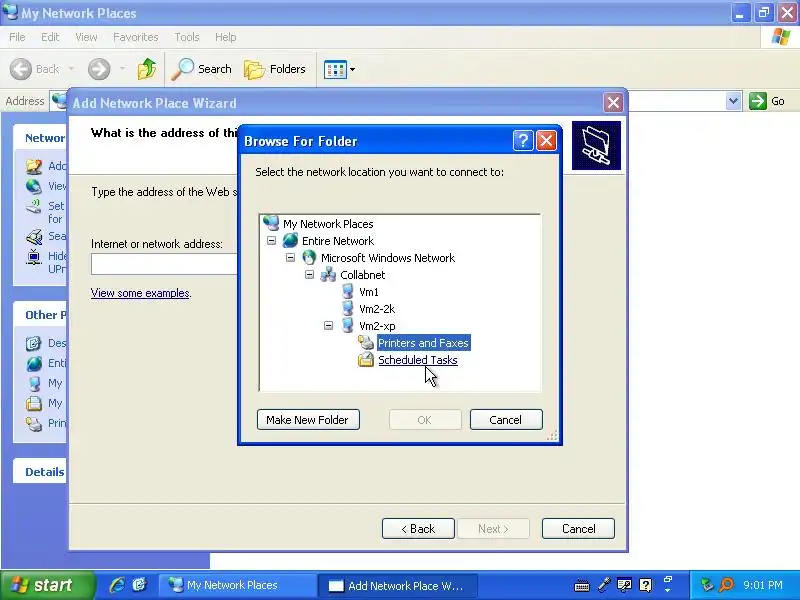Click the Up folder toolbar icon
Screen dimensions: 800x600
(x=147, y=69)
